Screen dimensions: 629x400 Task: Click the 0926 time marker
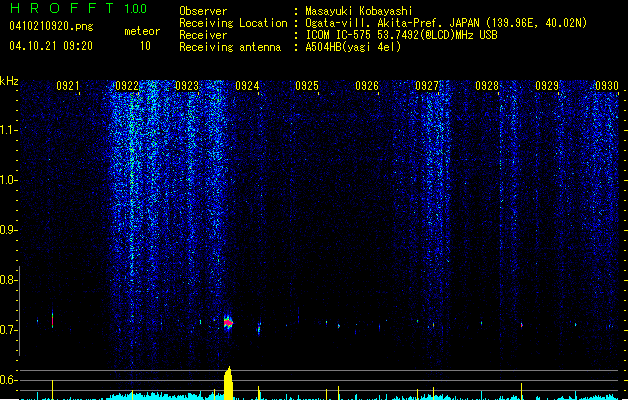click(367, 86)
